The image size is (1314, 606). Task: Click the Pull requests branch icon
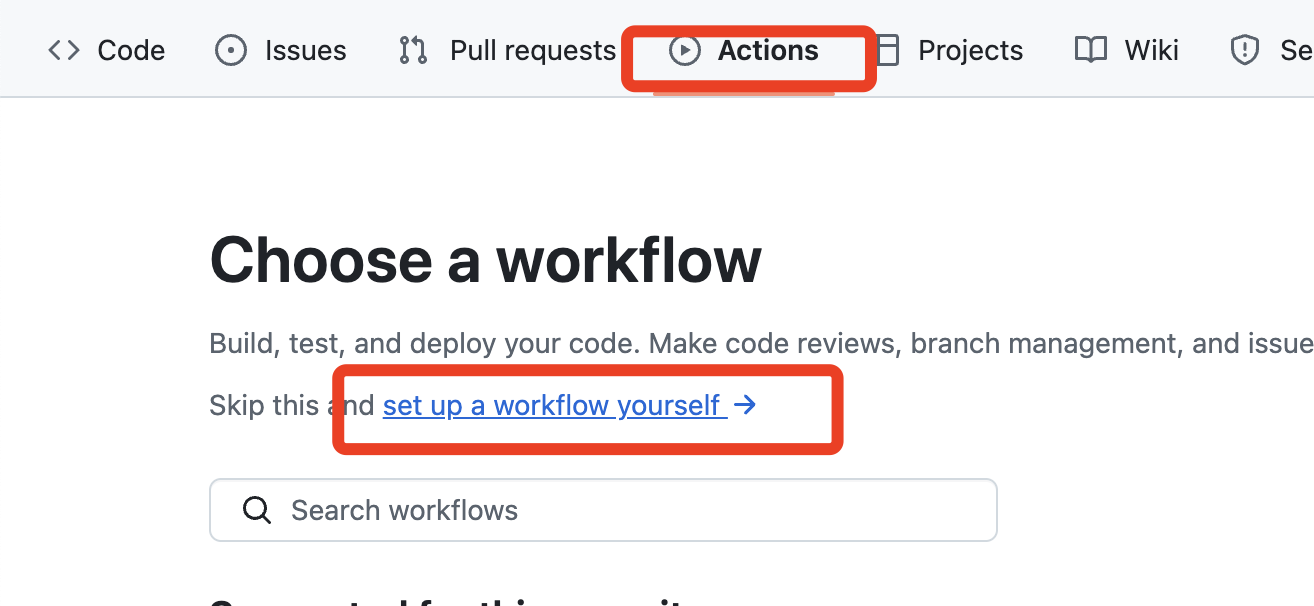(413, 50)
